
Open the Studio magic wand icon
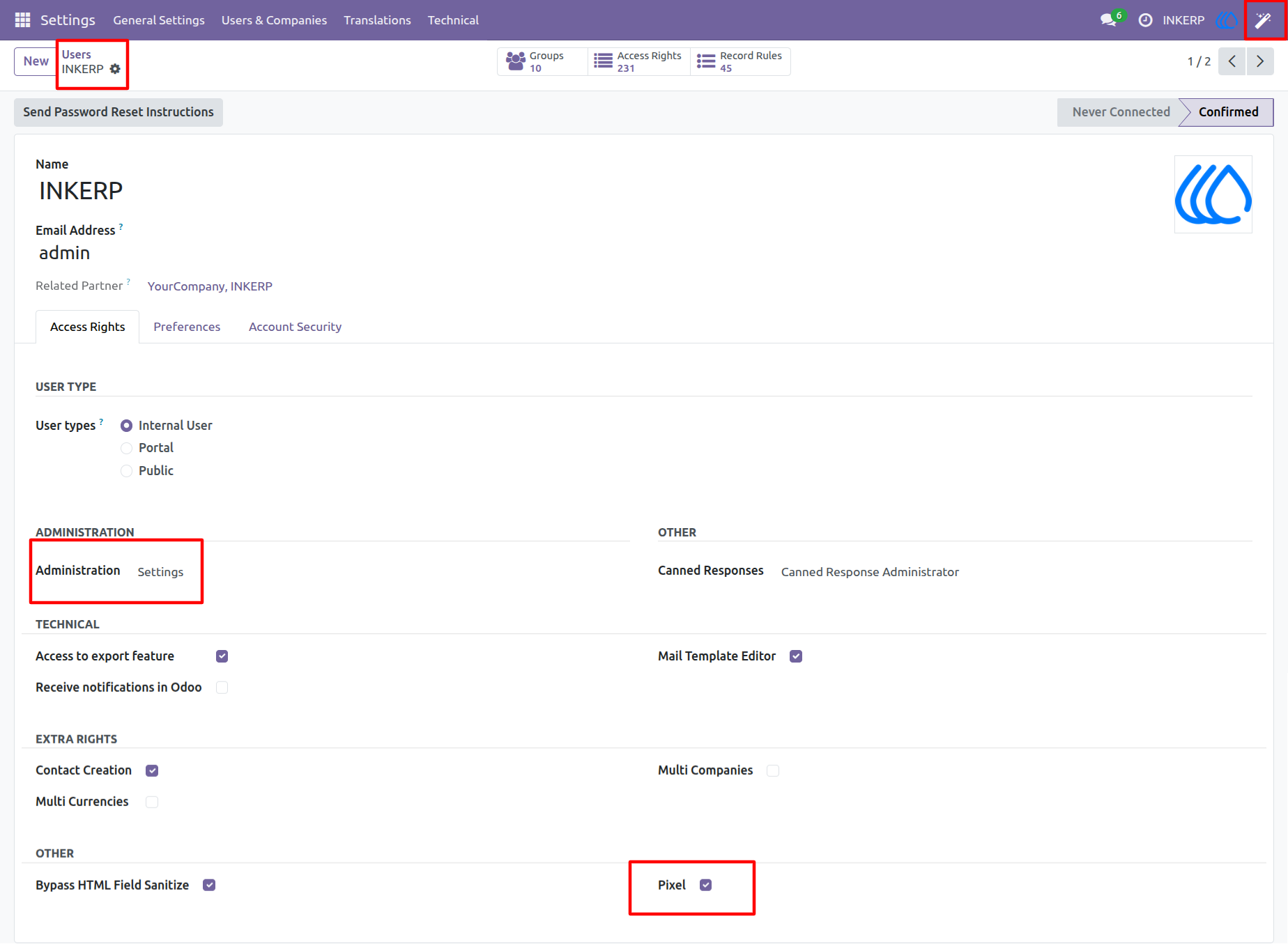point(1263,20)
